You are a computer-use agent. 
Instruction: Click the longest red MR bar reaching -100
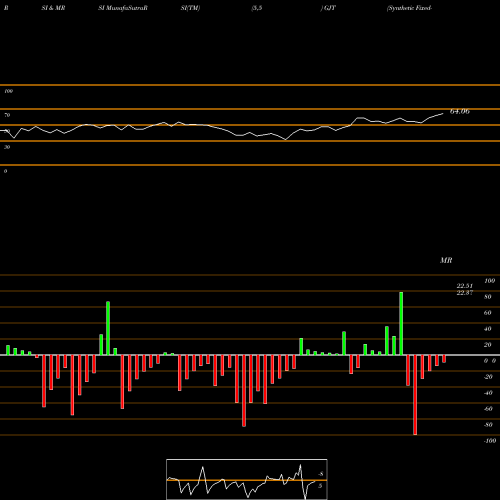pyautogui.click(x=415, y=395)
